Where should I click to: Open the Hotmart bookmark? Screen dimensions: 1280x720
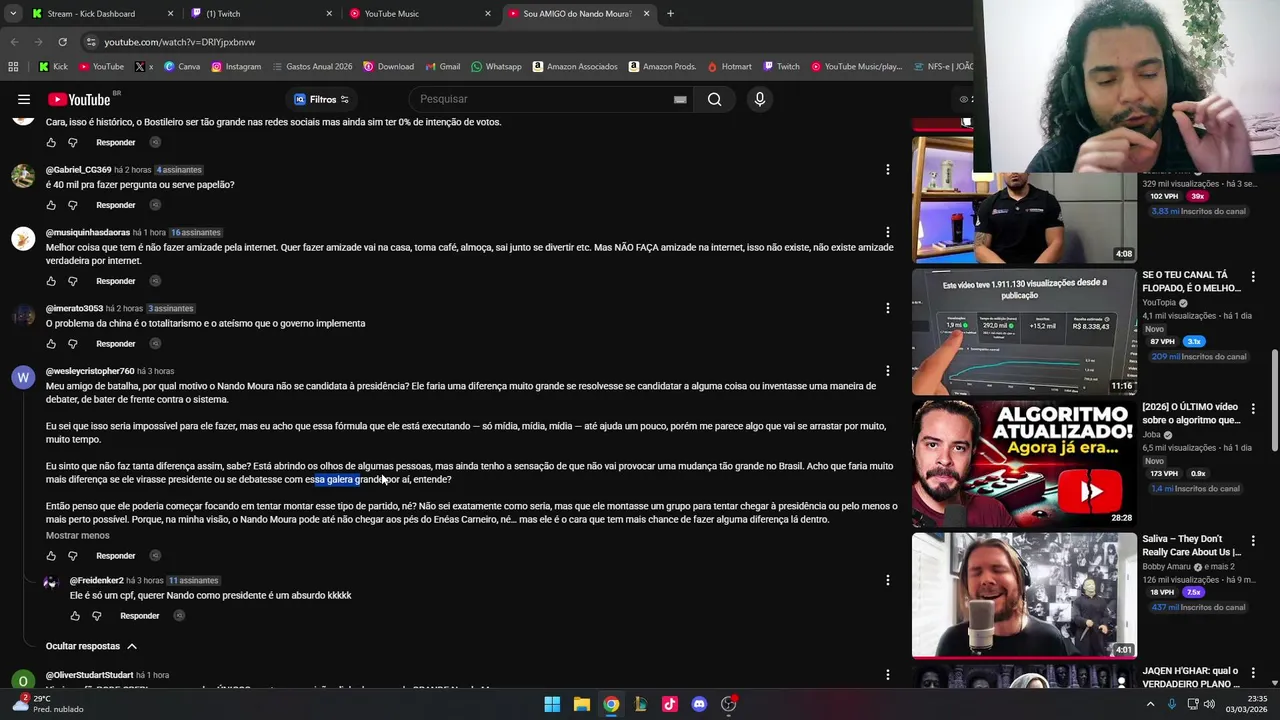pyautogui.click(x=729, y=67)
